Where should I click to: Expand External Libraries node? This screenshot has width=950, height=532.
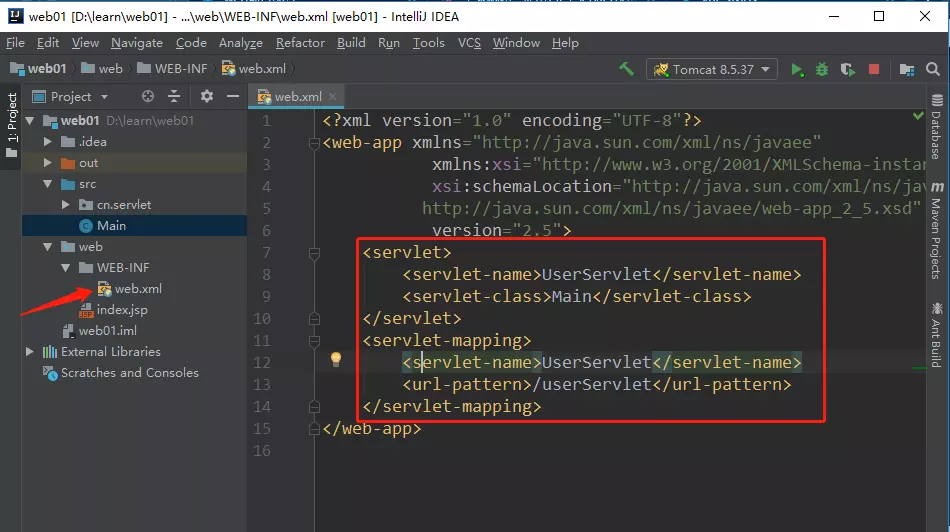[x=30, y=351]
